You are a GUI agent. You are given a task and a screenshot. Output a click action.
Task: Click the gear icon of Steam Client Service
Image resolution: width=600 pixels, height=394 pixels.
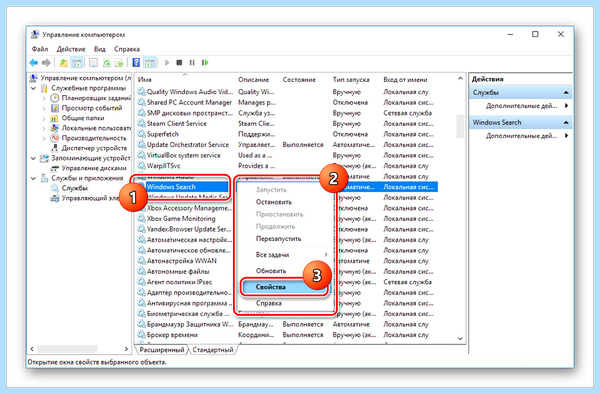coord(142,124)
